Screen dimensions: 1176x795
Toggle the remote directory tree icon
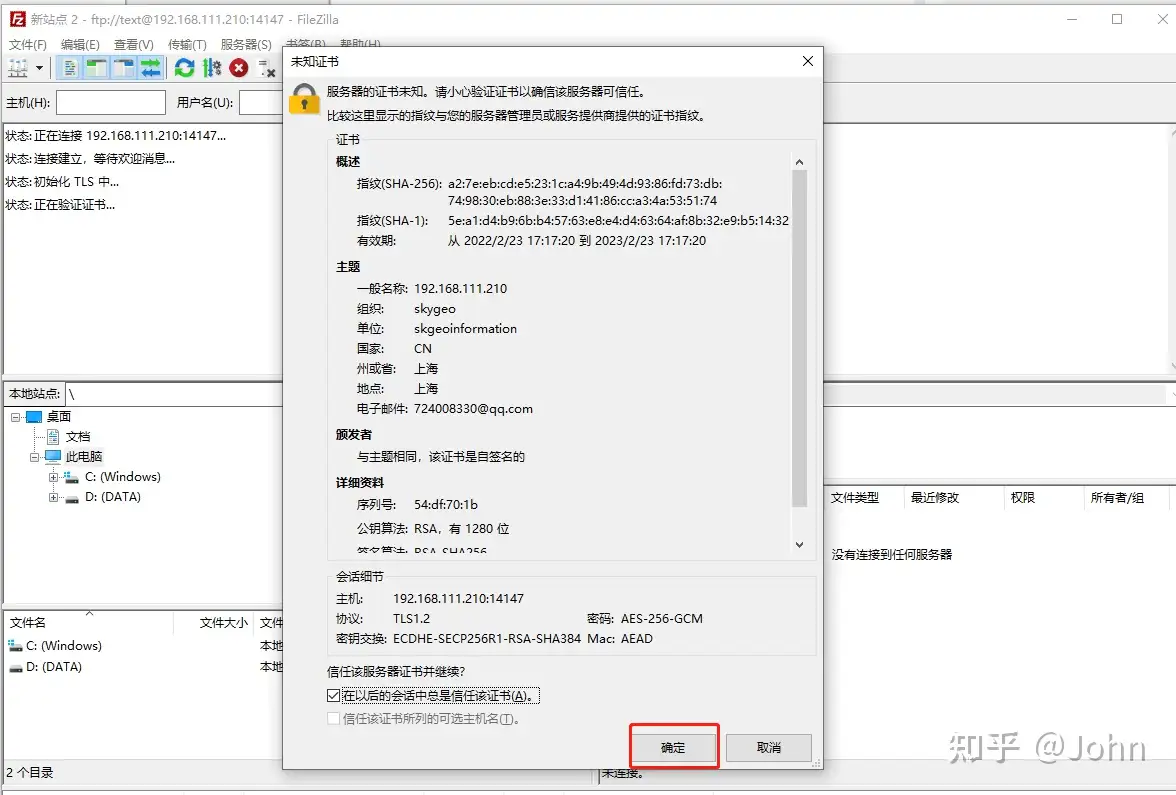point(124,68)
